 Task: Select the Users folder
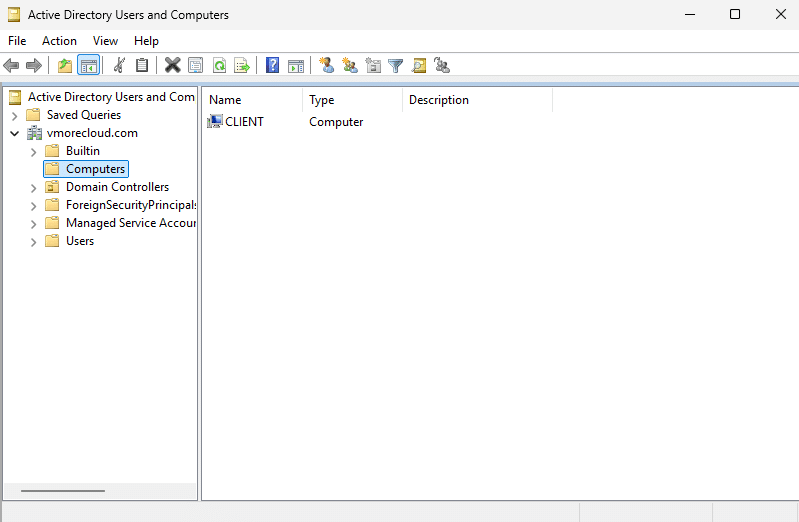click(80, 241)
